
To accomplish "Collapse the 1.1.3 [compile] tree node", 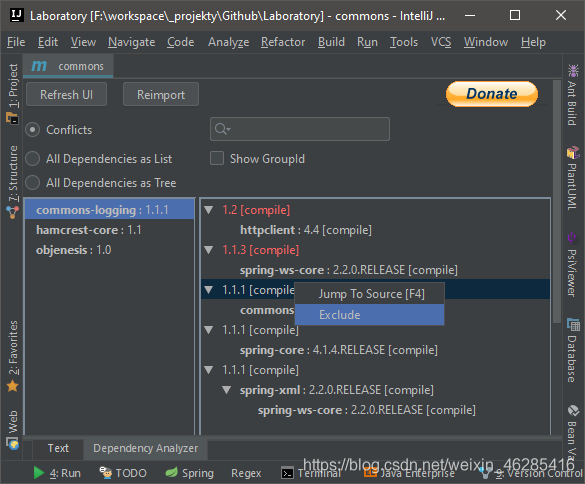I will coord(209,250).
